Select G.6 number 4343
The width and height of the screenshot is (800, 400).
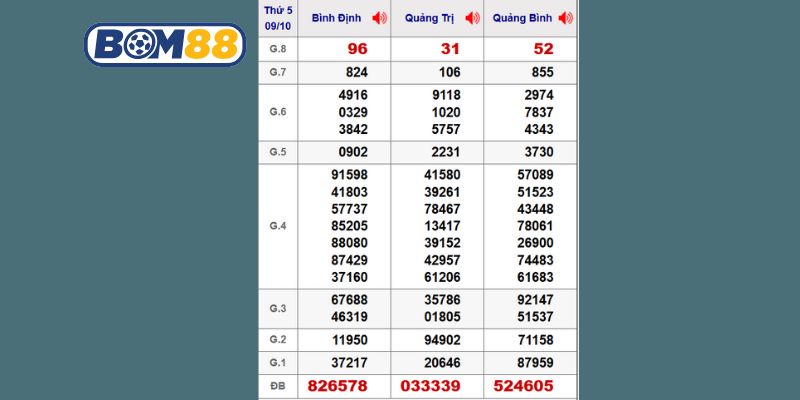click(539, 130)
